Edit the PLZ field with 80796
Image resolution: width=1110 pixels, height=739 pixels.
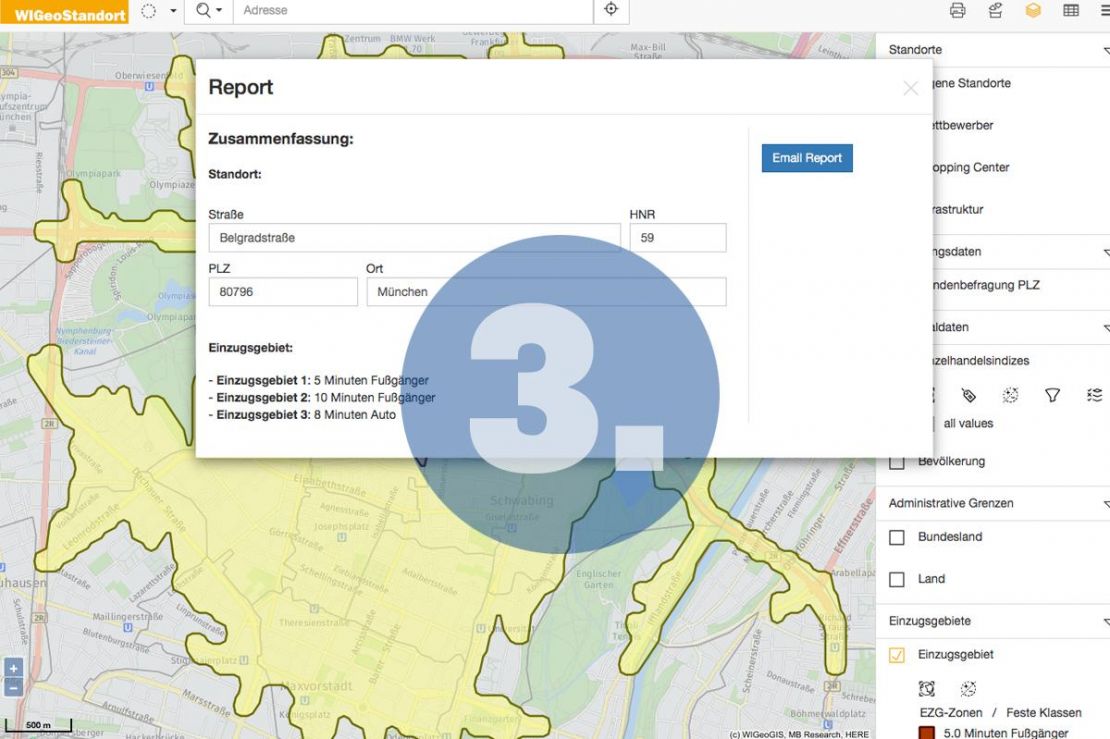tap(282, 292)
